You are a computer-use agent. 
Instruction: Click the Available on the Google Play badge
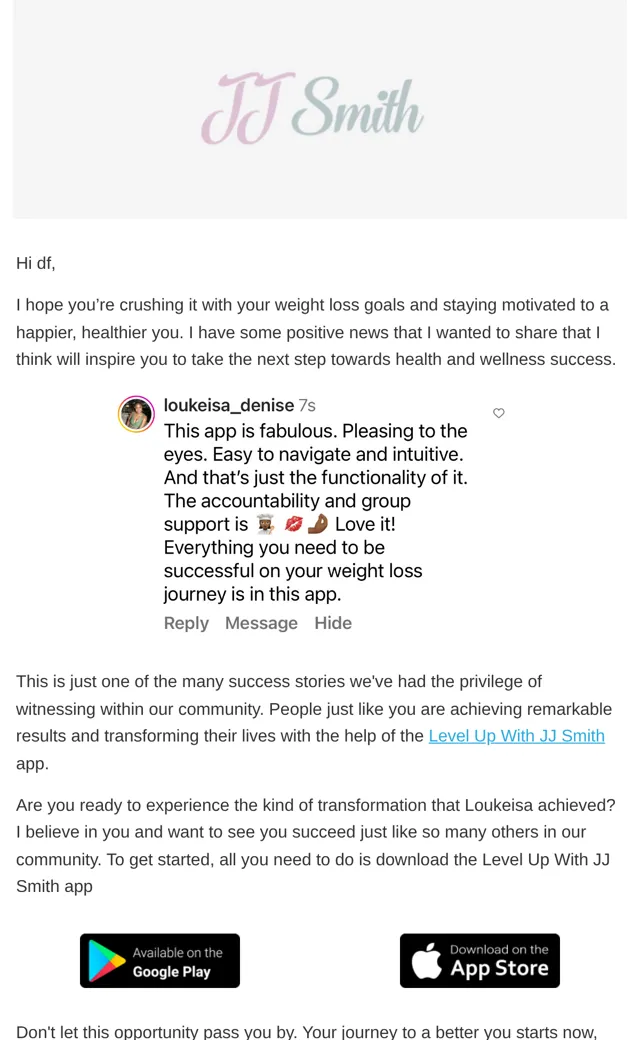(160, 961)
